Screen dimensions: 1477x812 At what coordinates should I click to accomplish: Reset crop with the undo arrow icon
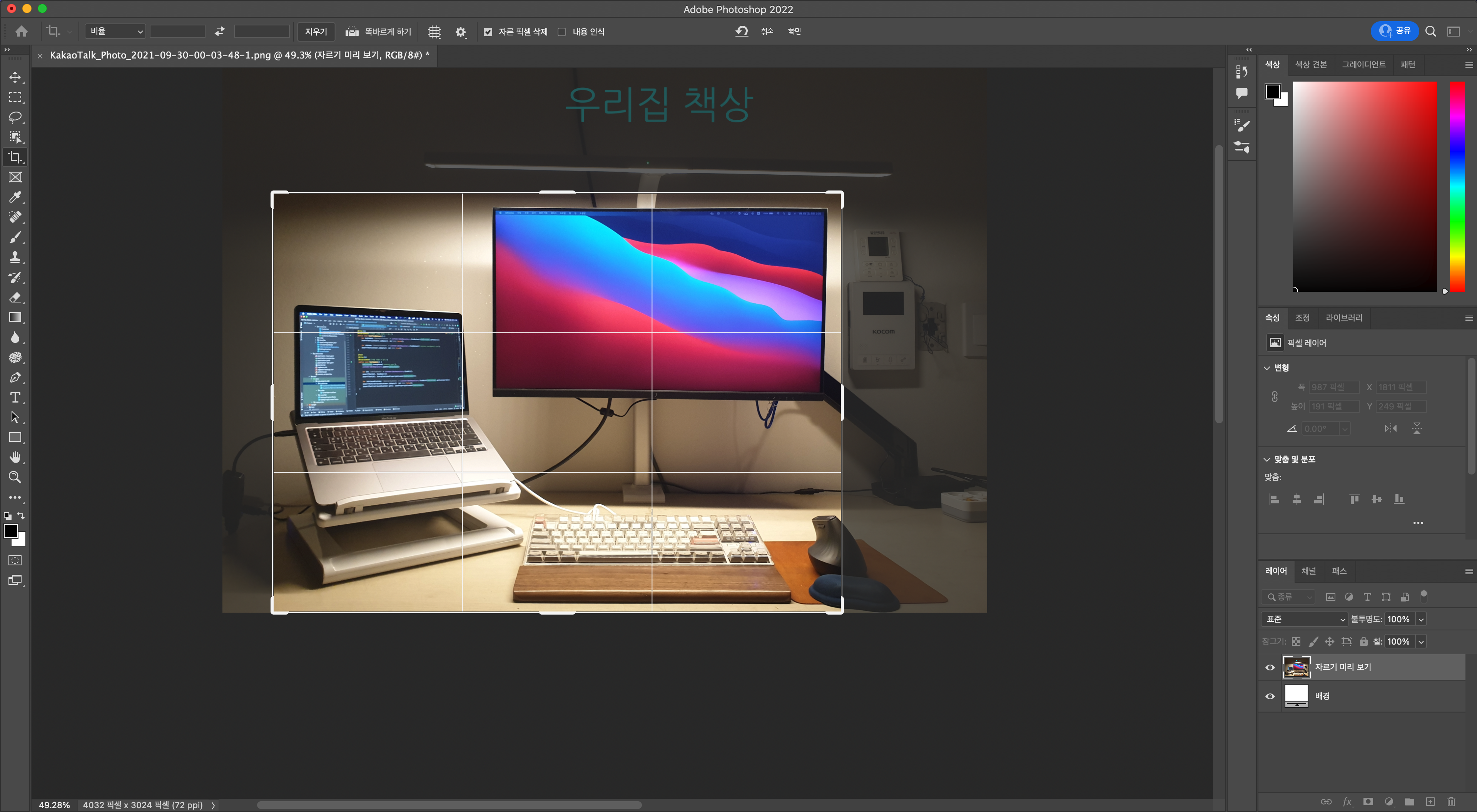coord(741,32)
